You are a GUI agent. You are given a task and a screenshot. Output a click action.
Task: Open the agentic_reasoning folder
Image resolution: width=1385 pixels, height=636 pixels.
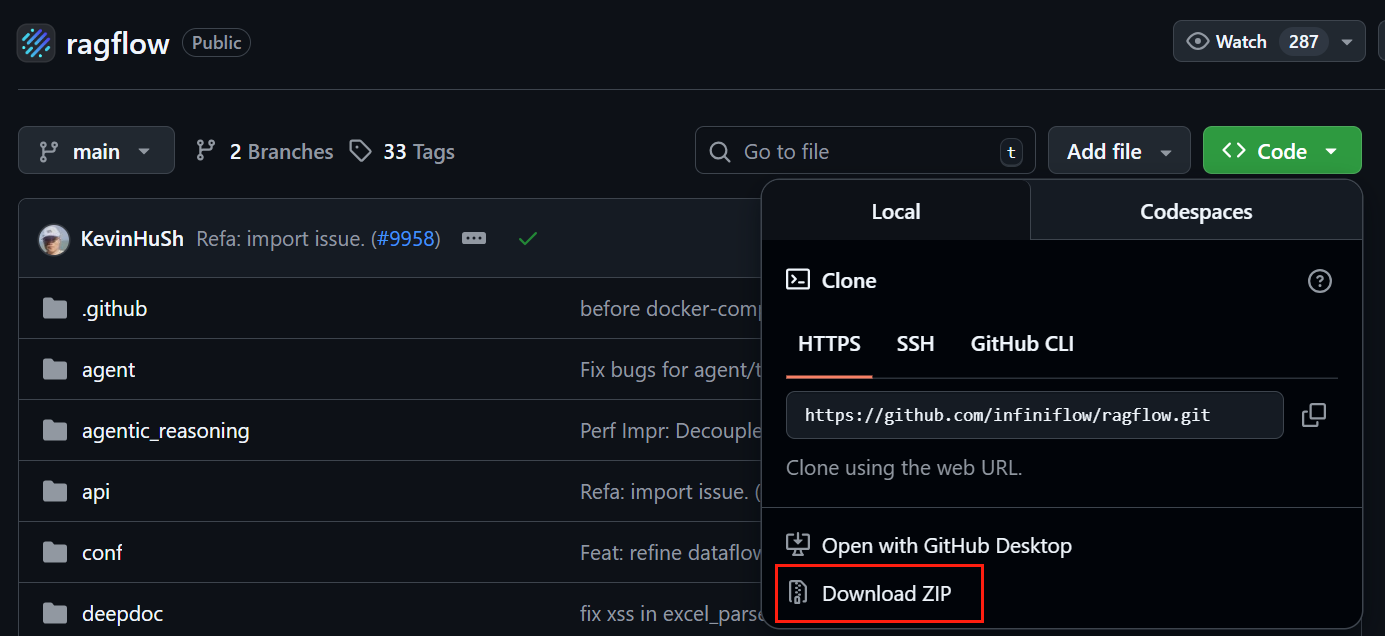pyautogui.click(x=165, y=431)
